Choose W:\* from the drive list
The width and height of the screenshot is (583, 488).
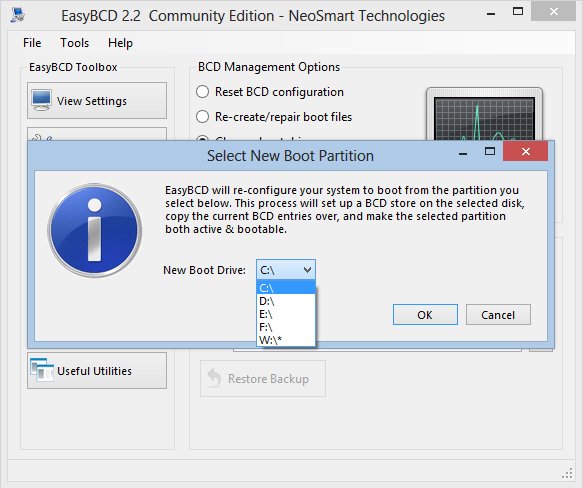pos(286,340)
